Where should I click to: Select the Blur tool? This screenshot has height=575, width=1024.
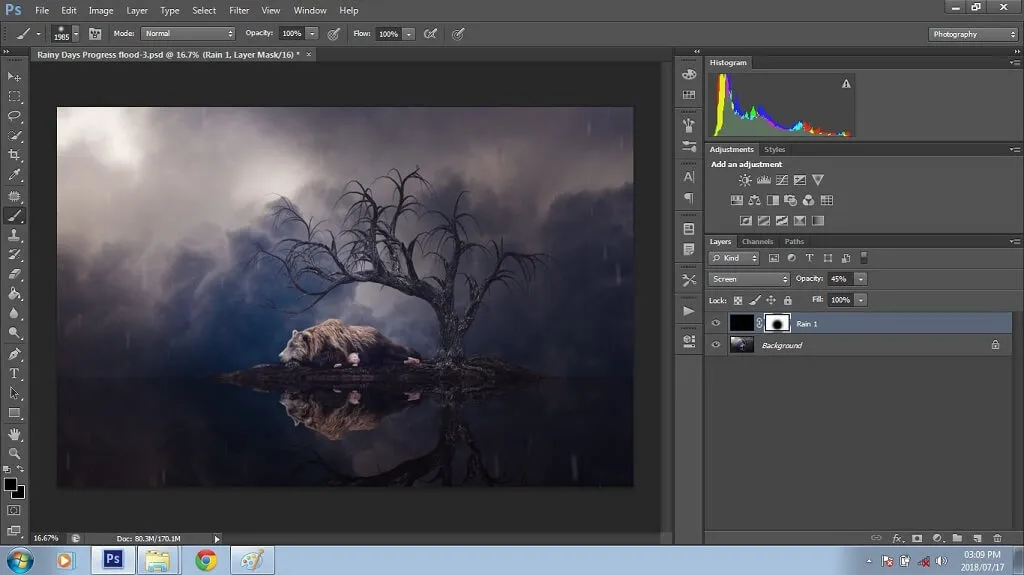click(14, 314)
